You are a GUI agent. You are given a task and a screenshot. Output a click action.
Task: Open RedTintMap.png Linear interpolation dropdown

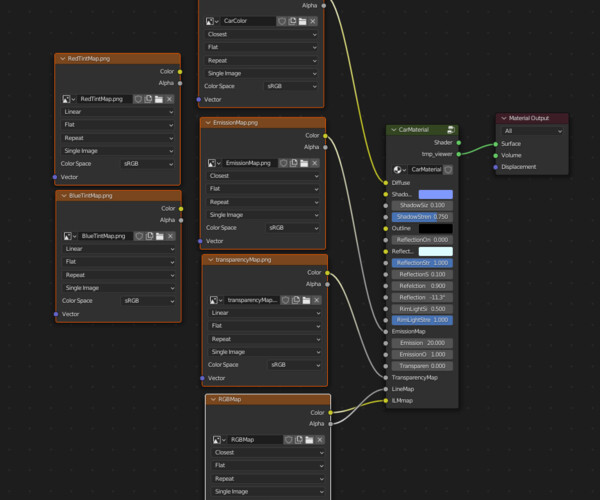118,112
